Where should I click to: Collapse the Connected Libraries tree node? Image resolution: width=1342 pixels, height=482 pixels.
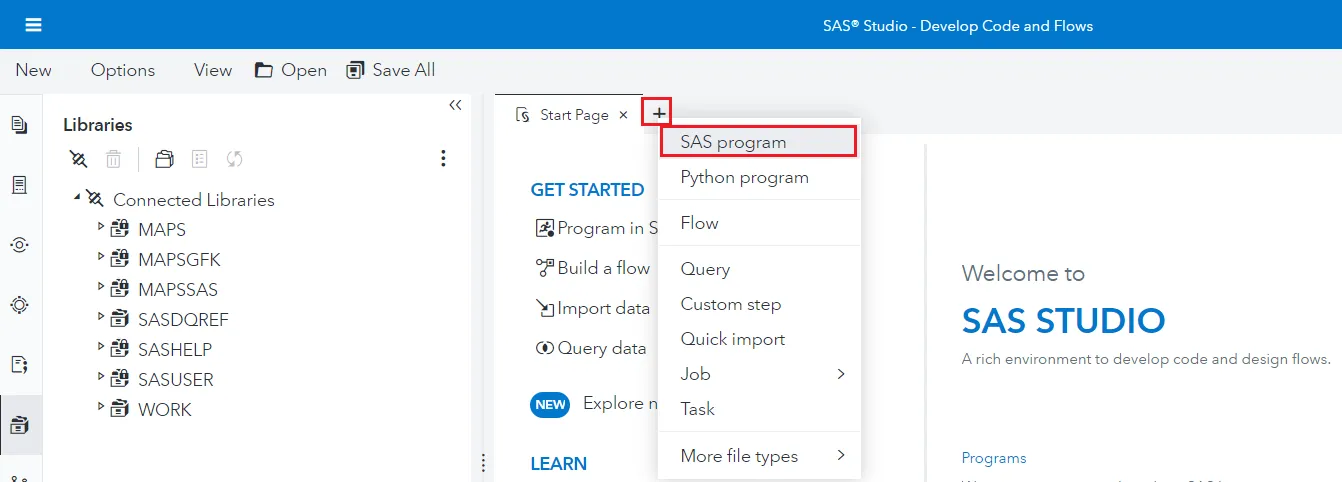coord(77,197)
